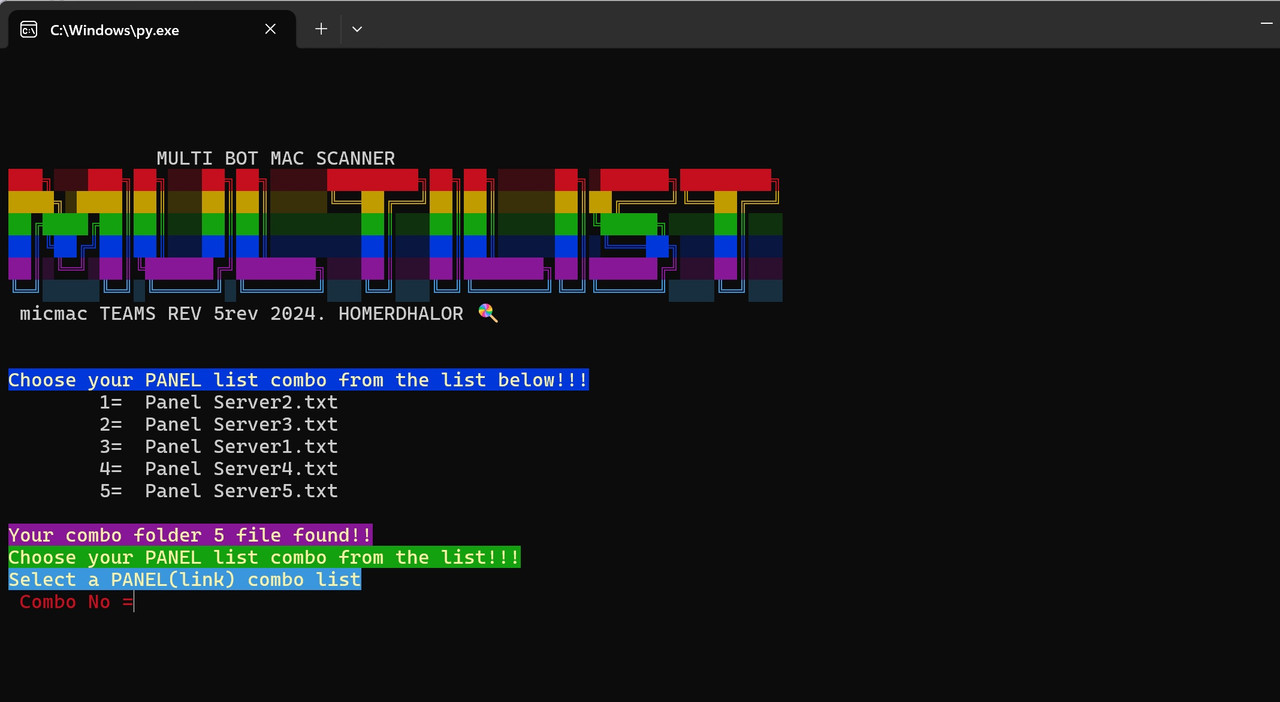This screenshot has height=702, width=1280.
Task: Click the lollipop emoji after HOMERDHALOR
Action: pos(488,313)
